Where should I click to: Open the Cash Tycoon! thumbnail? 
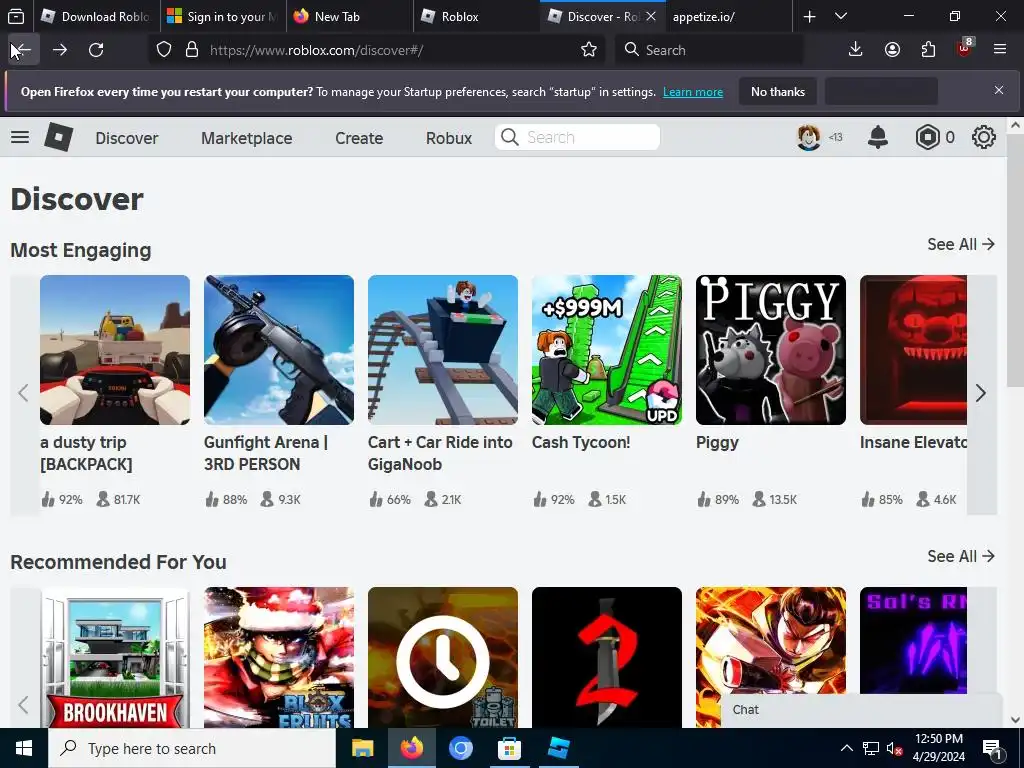tap(607, 350)
